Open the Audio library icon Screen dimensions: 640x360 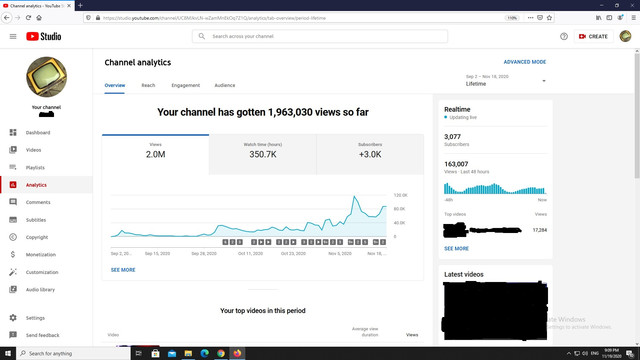pos(13,289)
